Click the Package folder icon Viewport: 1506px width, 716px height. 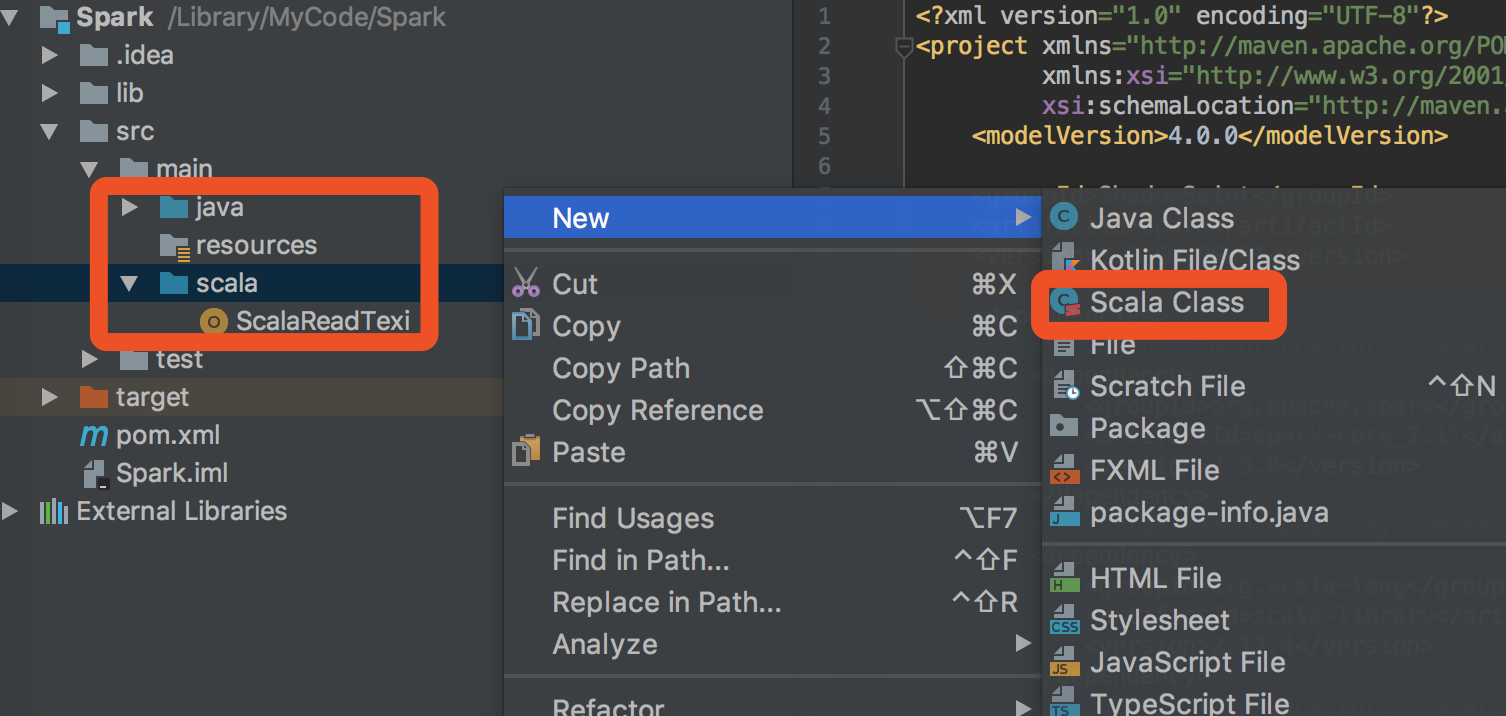(x=1065, y=427)
